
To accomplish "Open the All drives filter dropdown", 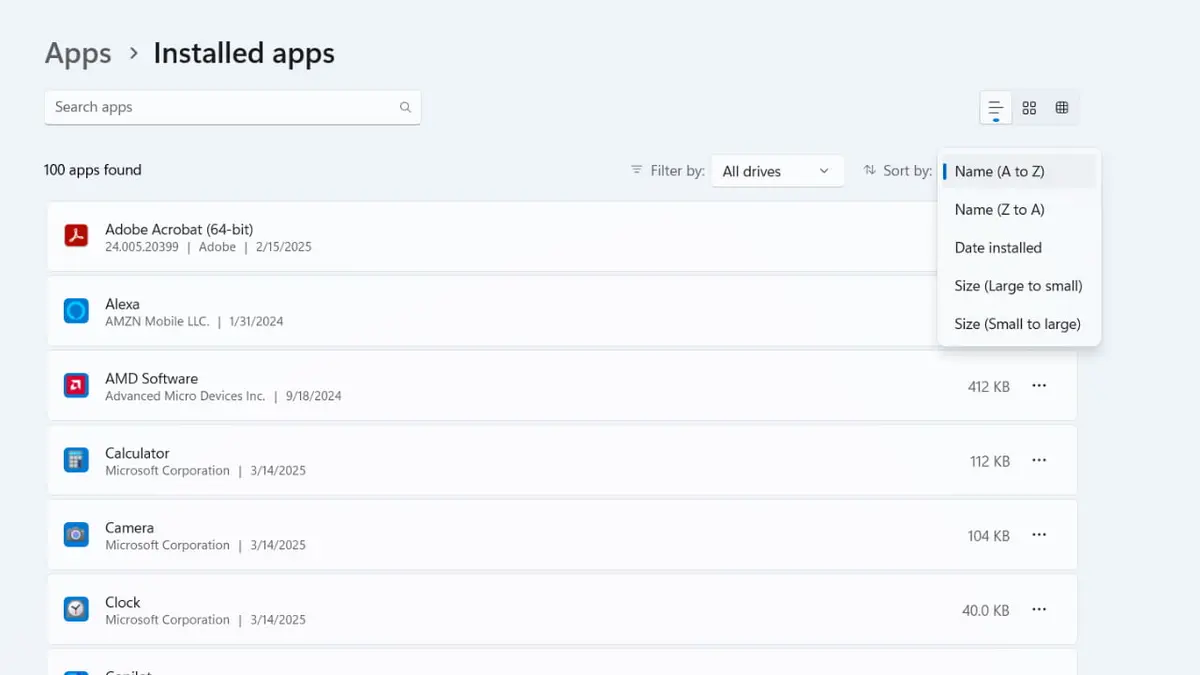I will pos(777,171).
